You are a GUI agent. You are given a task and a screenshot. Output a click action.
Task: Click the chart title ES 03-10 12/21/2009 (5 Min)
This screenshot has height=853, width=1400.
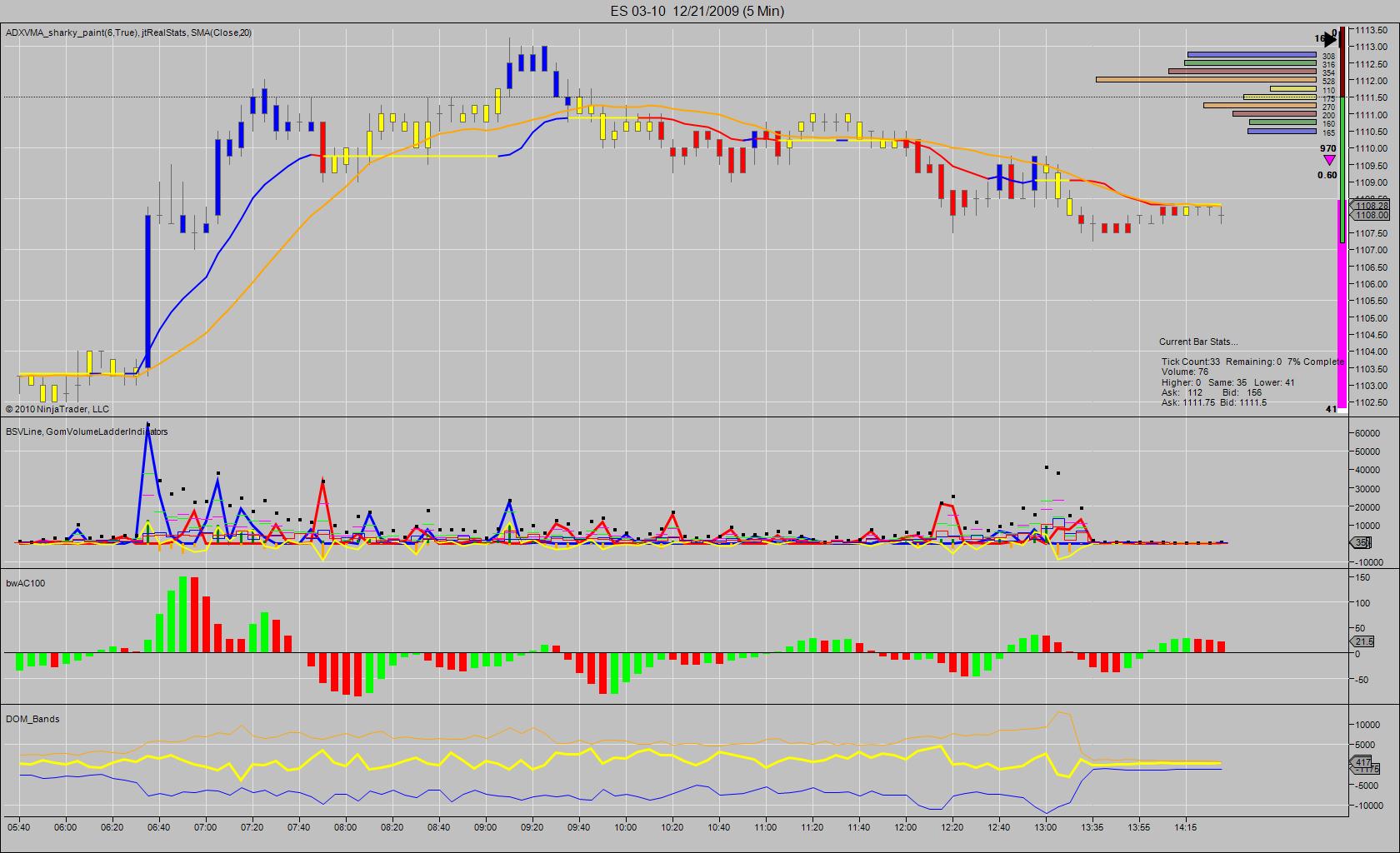click(696, 11)
